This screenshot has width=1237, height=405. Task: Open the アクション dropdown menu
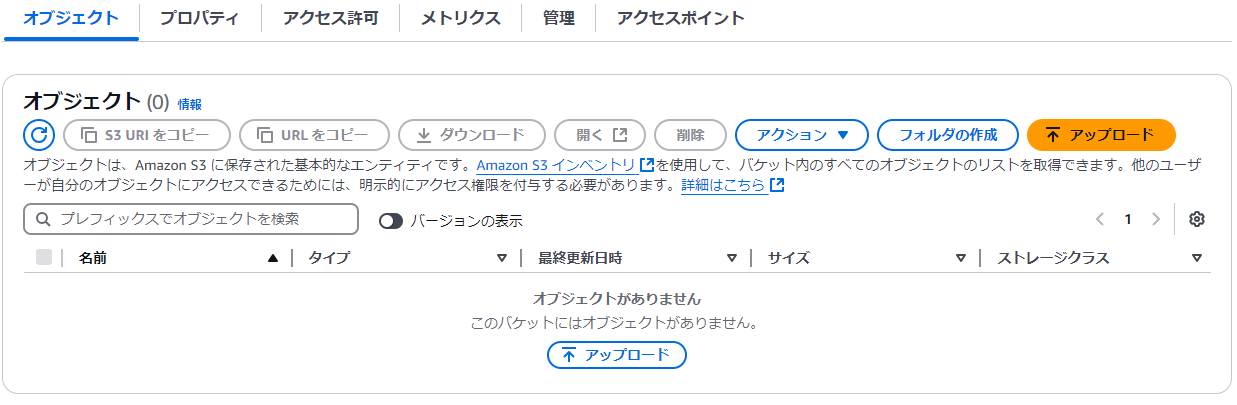point(802,134)
